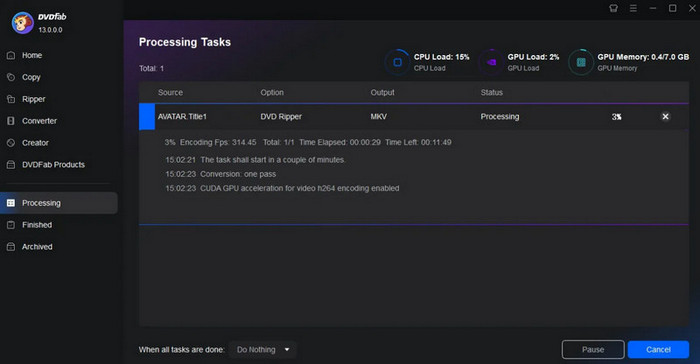This screenshot has height=364, width=700.
Task: Click the Output column header
Action: pyautogui.click(x=382, y=92)
